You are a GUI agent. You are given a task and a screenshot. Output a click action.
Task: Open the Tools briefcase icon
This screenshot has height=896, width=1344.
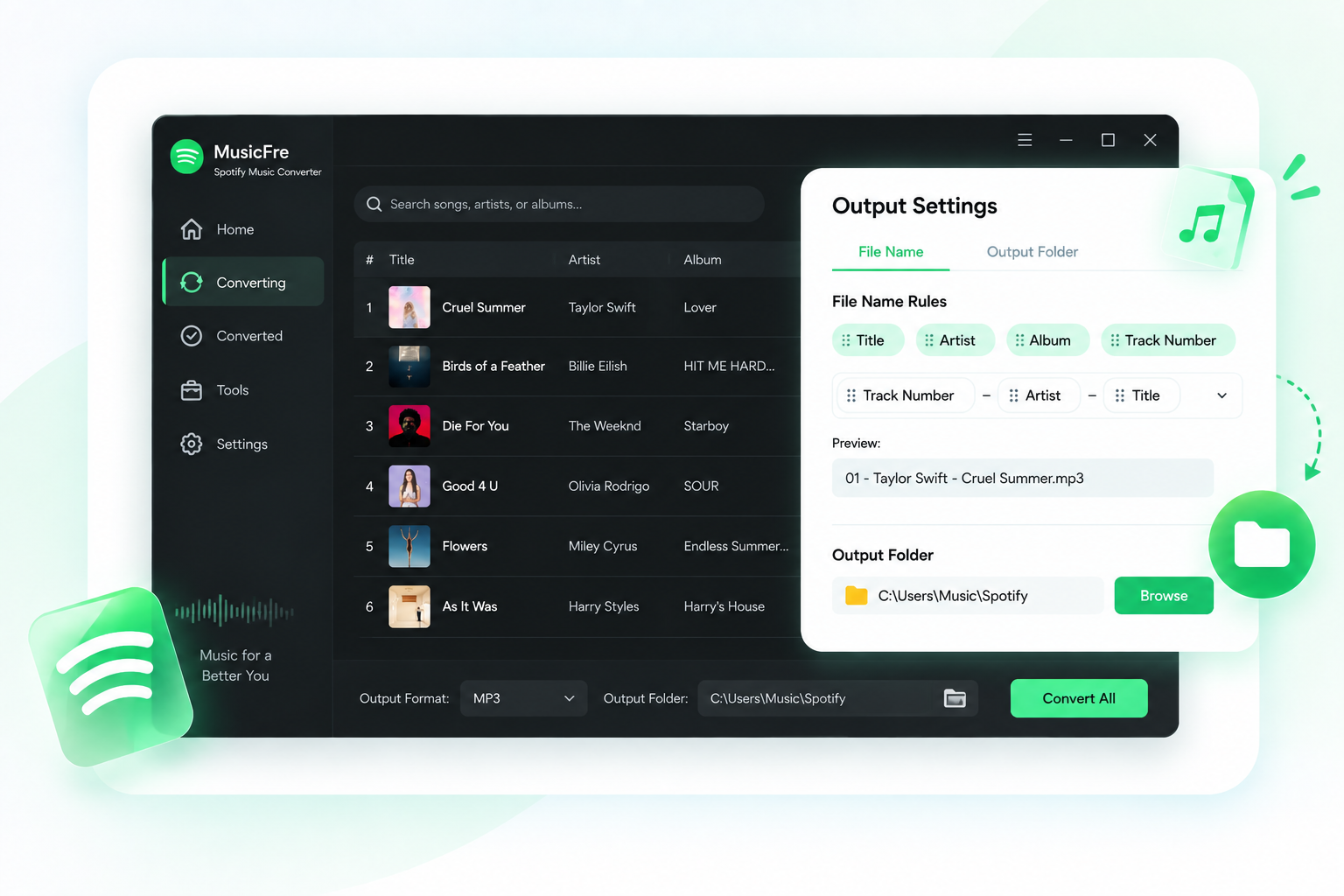tap(192, 390)
